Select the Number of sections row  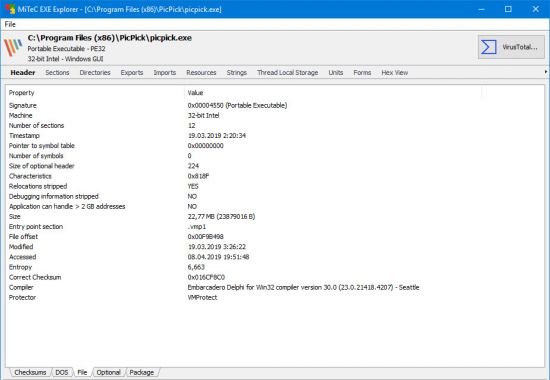click(276, 126)
